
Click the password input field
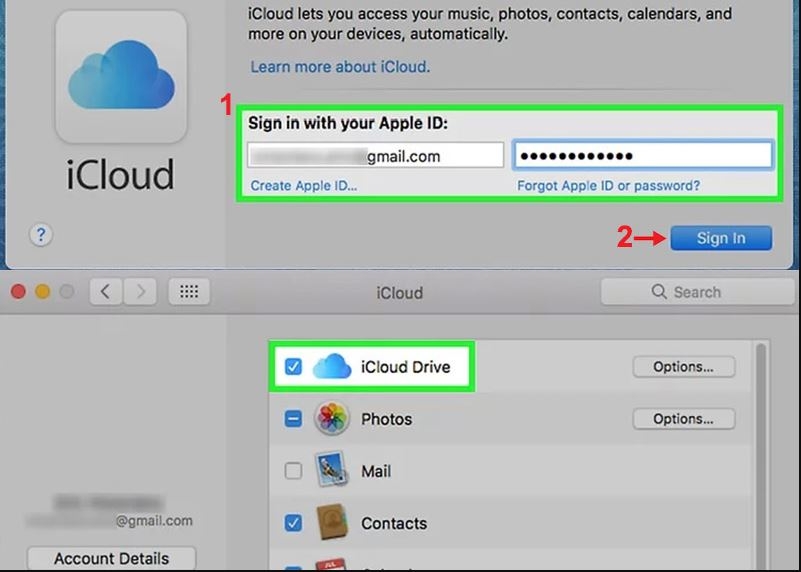pos(643,155)
